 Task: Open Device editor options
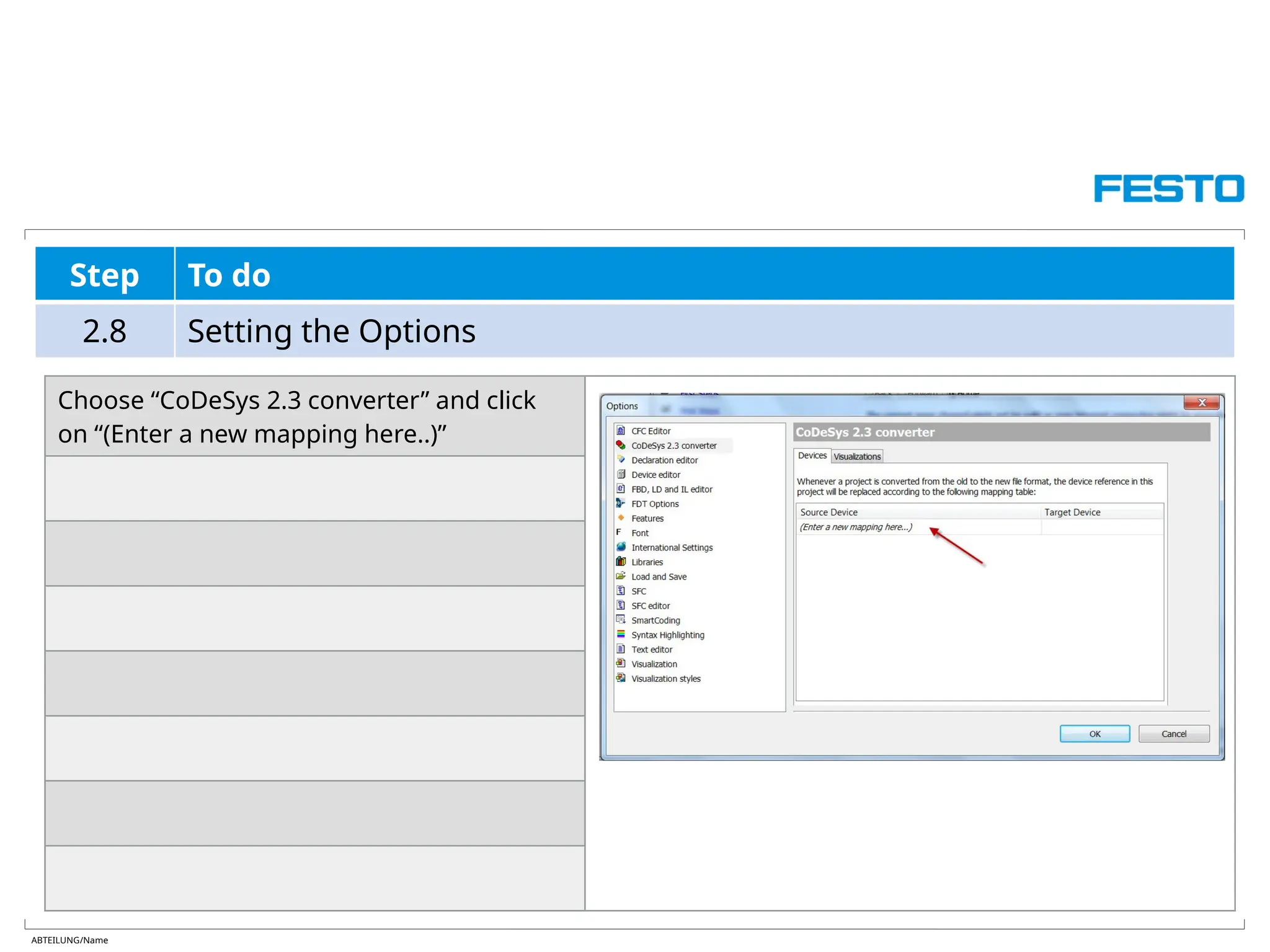[x=655, y=475]
